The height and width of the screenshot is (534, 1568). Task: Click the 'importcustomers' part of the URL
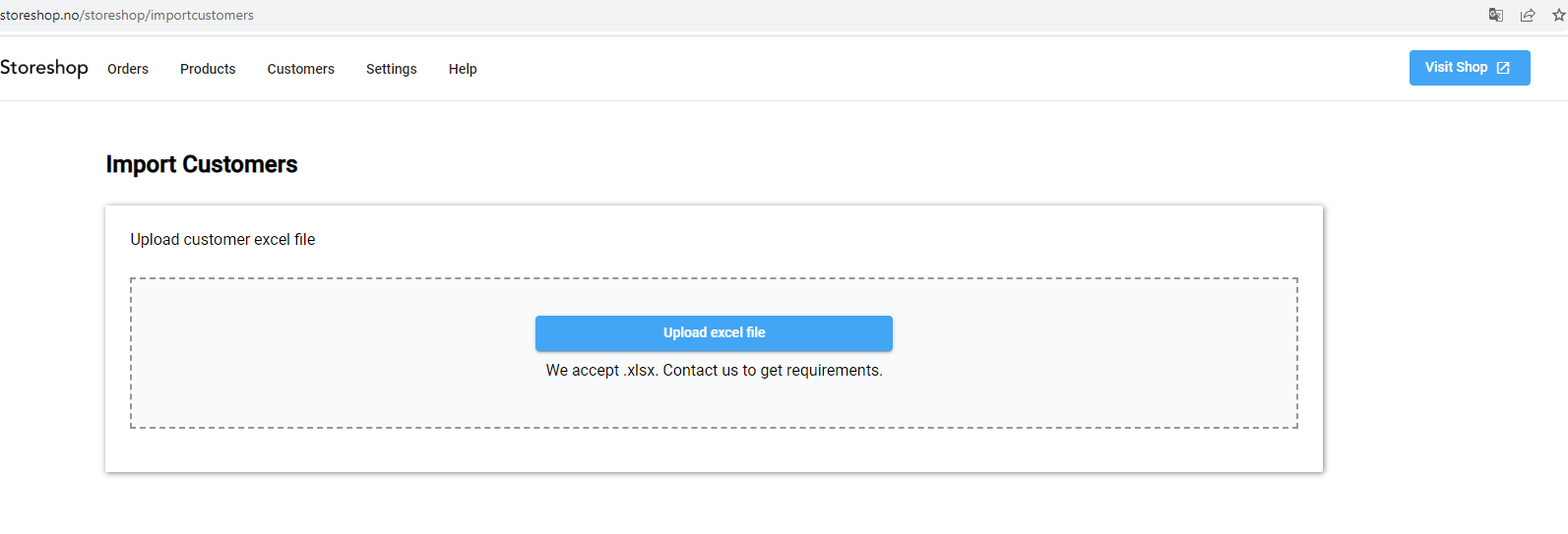[202, 15]
